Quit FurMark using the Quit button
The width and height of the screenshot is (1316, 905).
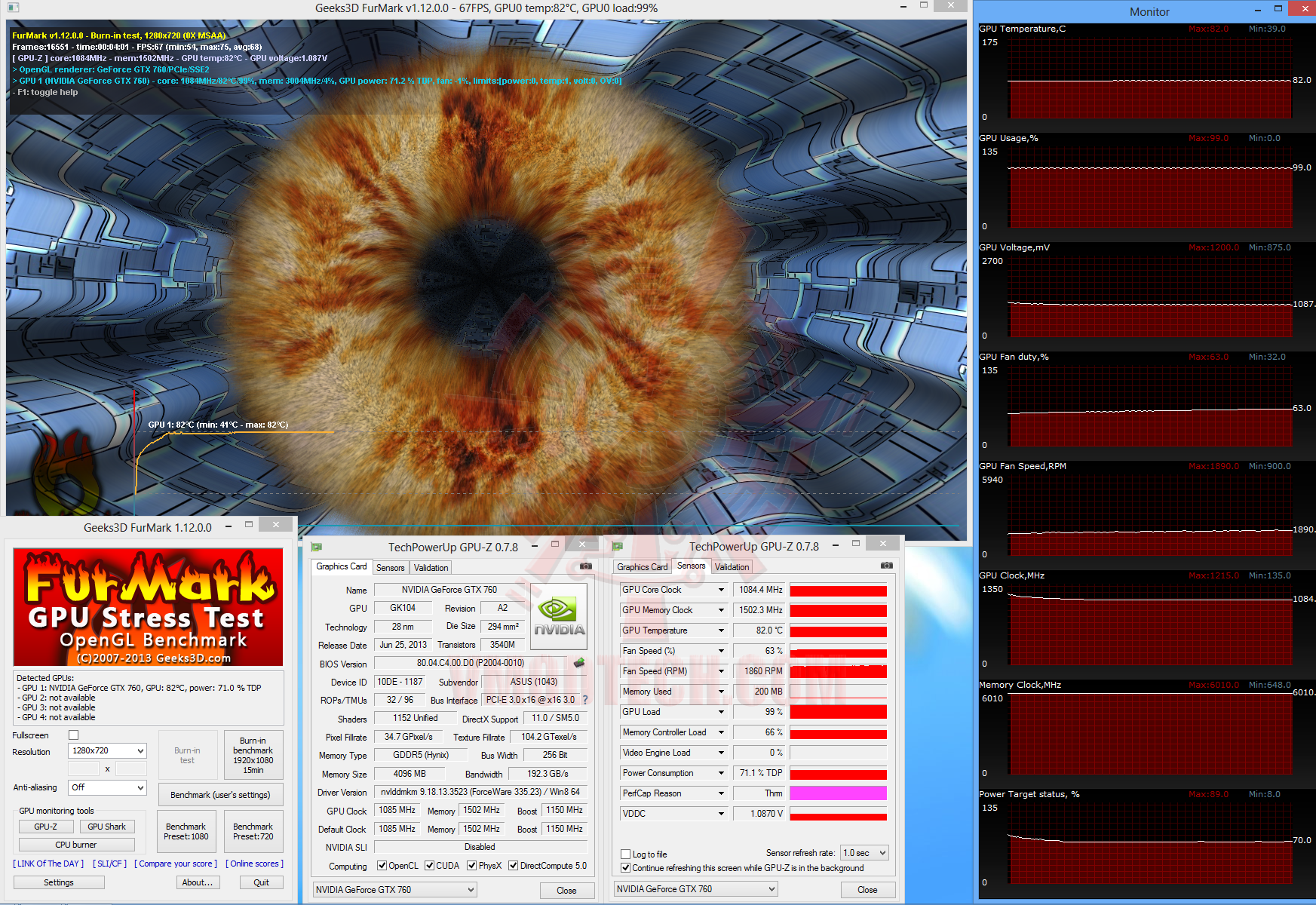[x=262, y=882]
